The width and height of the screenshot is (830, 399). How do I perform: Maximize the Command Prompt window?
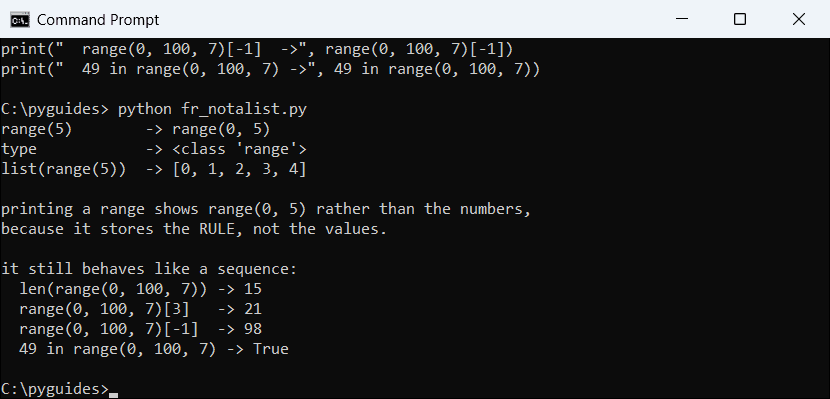pos(740,20)
